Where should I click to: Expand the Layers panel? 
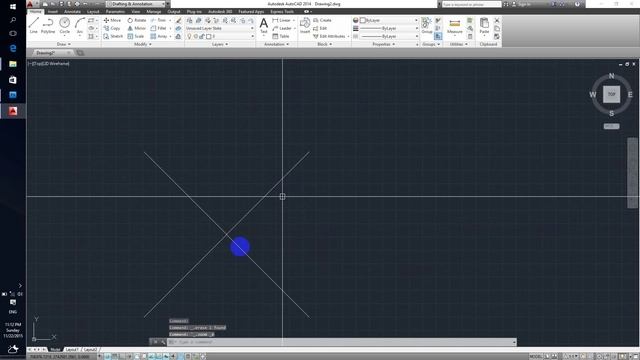220,44
